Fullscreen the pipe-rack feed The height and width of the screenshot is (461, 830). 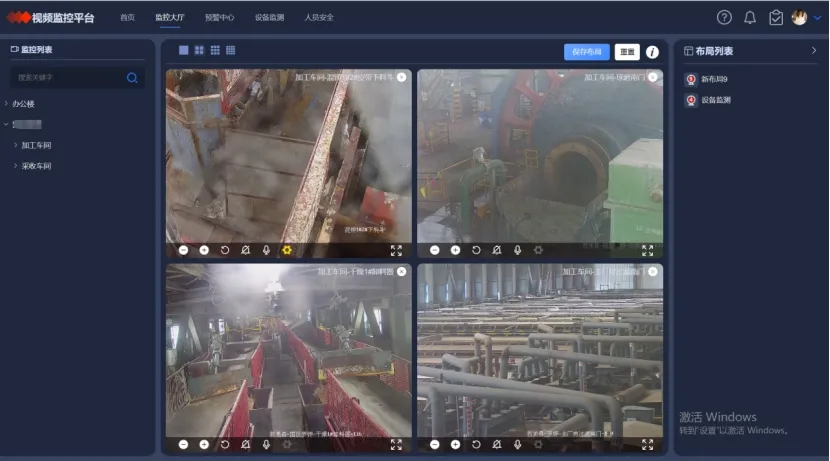tap(647, 445)
